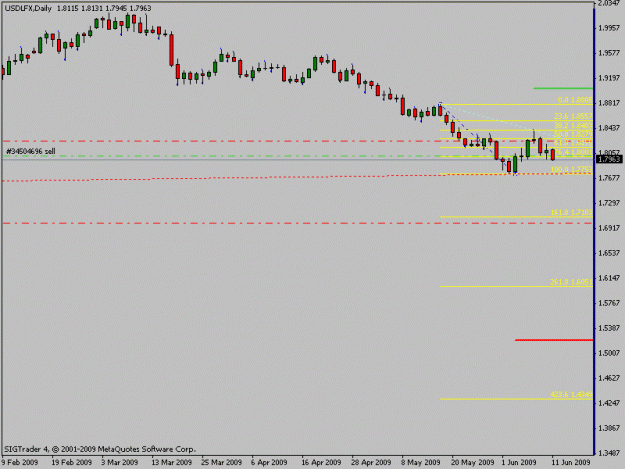Click price axis label 1.6147
This screenshot has width=625, height=469.
click(610, 278)
